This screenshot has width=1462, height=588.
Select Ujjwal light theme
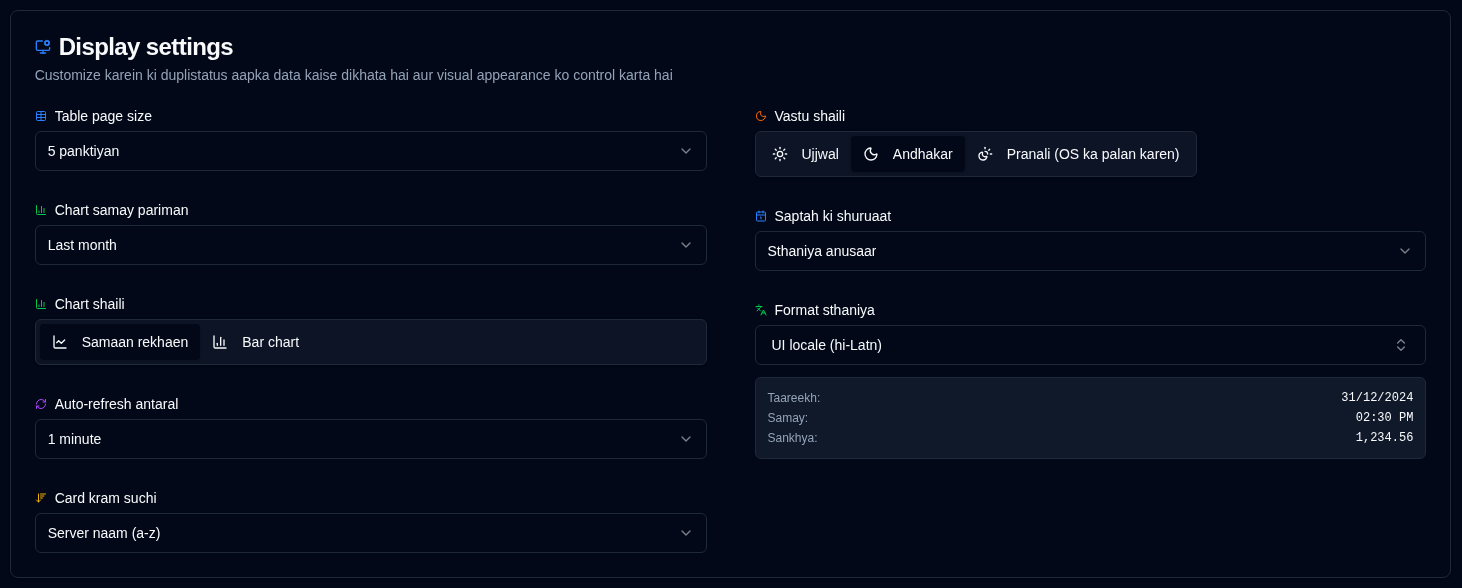pos(805,154)
